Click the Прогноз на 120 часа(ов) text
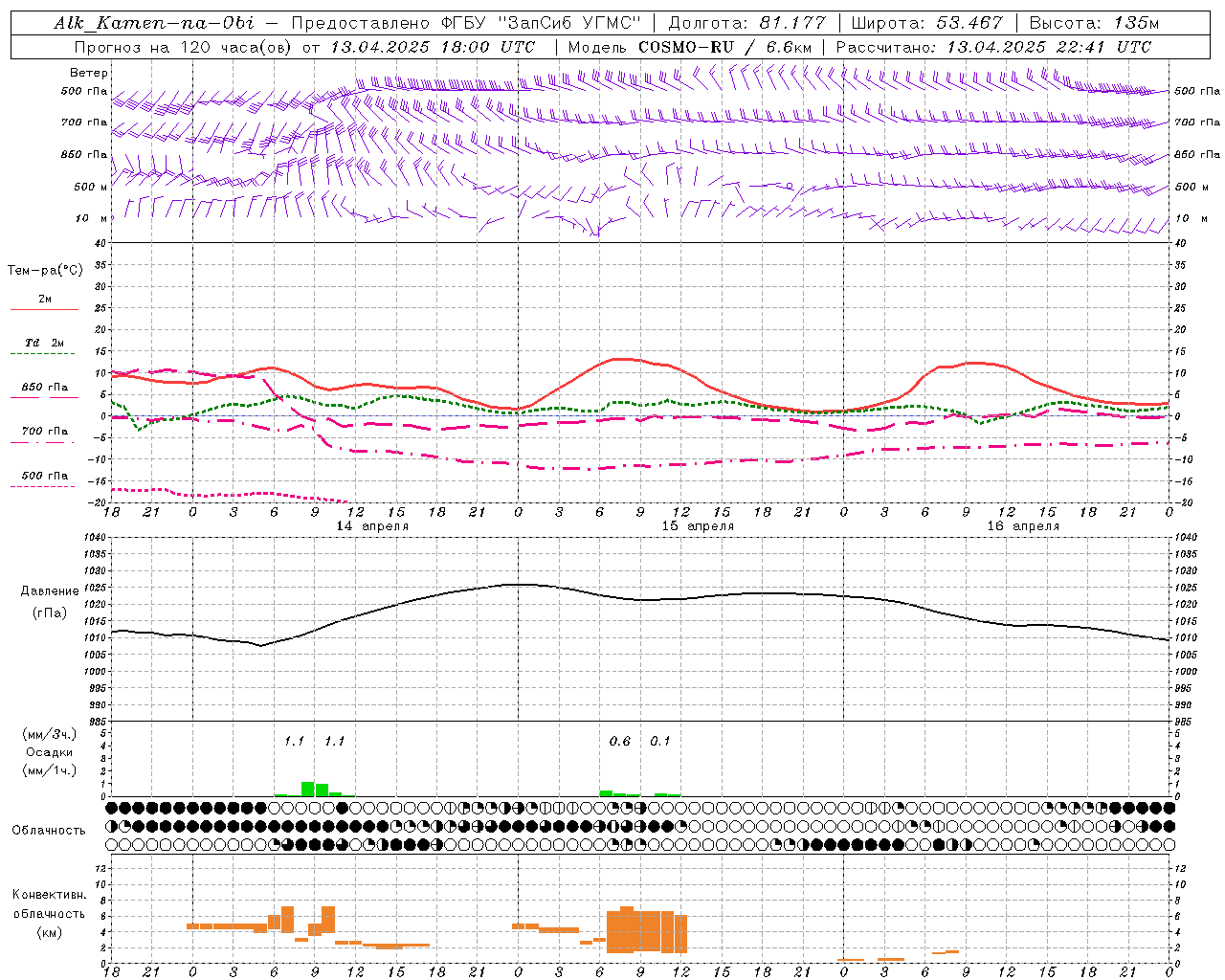The width and height of the screenshot is (1225, 980). (x=185, y=47)
